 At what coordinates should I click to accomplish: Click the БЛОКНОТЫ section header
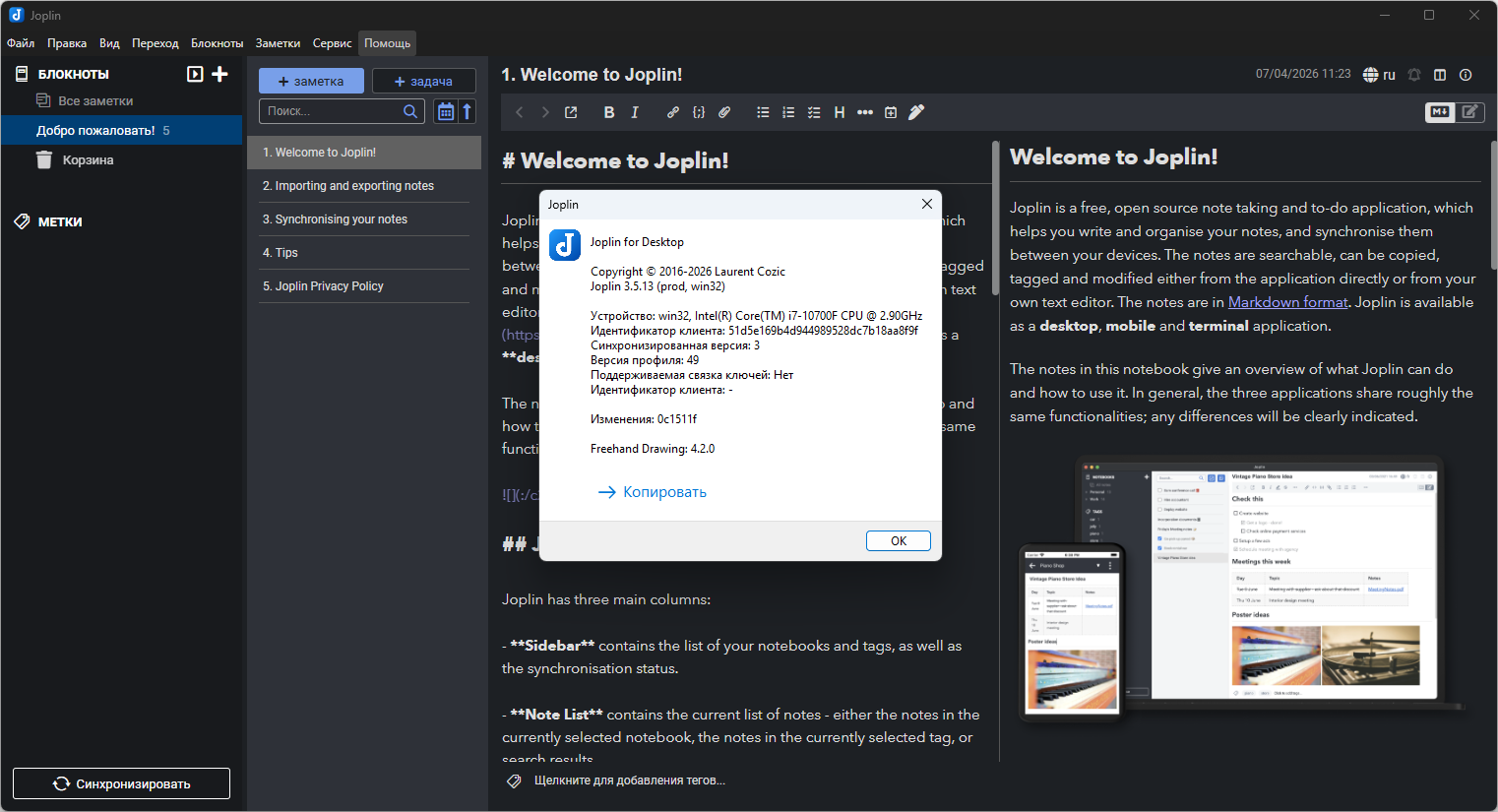pos(74,74)
